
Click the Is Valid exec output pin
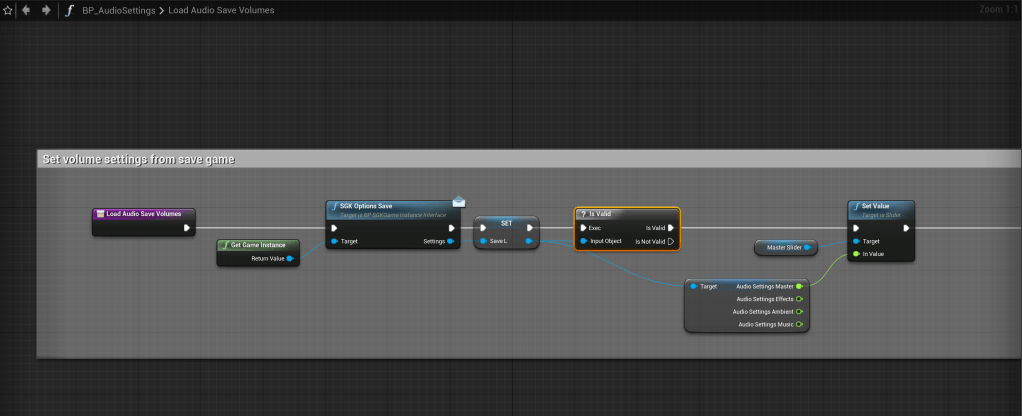pos(671,228)
